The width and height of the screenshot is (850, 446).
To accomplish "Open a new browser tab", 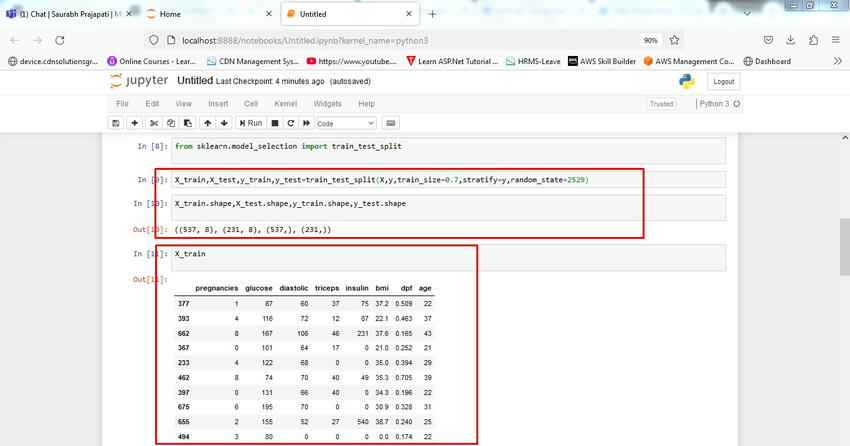I will click(x=432, y=14).
